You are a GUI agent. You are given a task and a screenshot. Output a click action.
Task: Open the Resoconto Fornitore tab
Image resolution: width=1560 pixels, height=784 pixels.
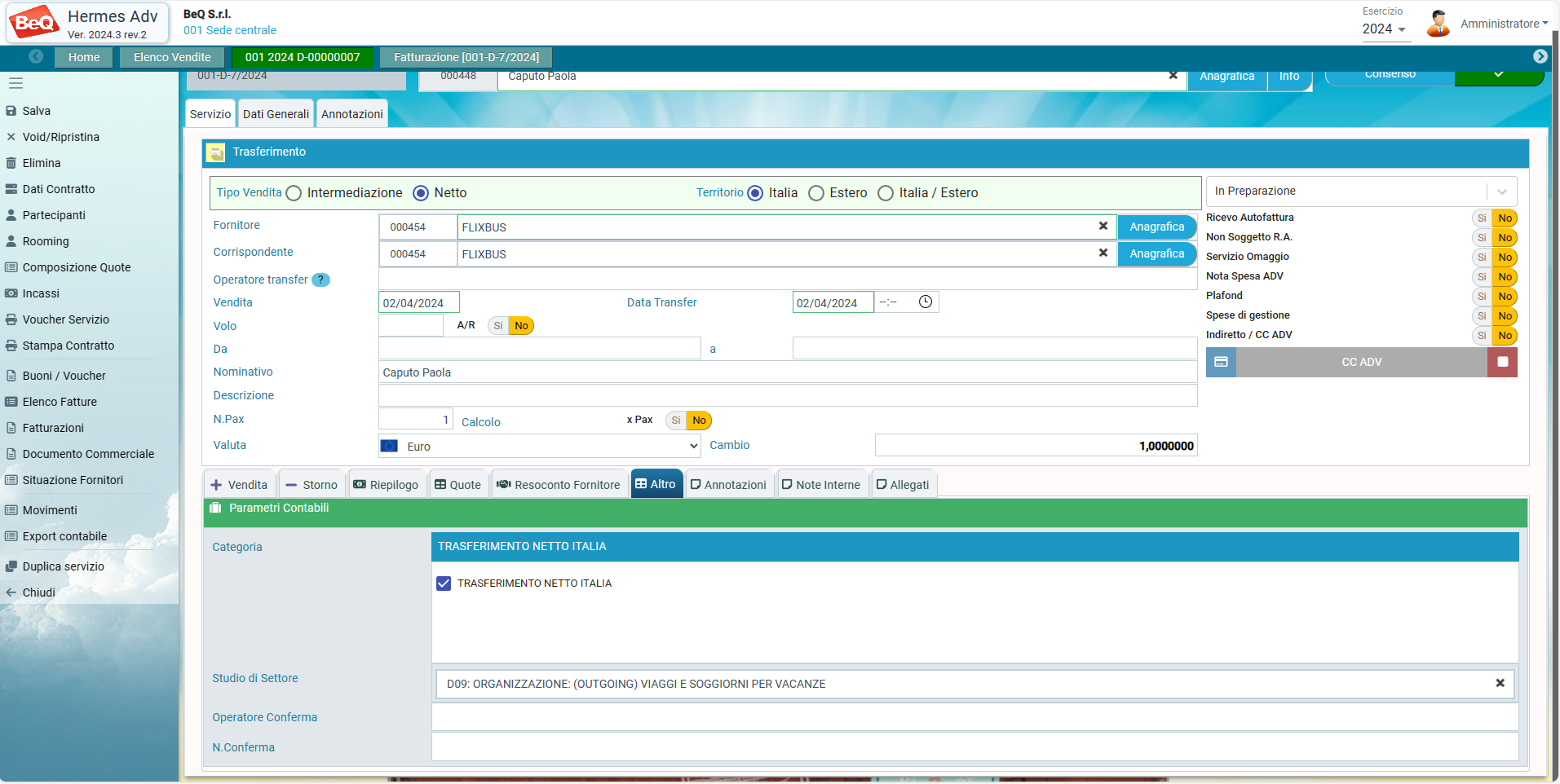(x=559, y=485)
